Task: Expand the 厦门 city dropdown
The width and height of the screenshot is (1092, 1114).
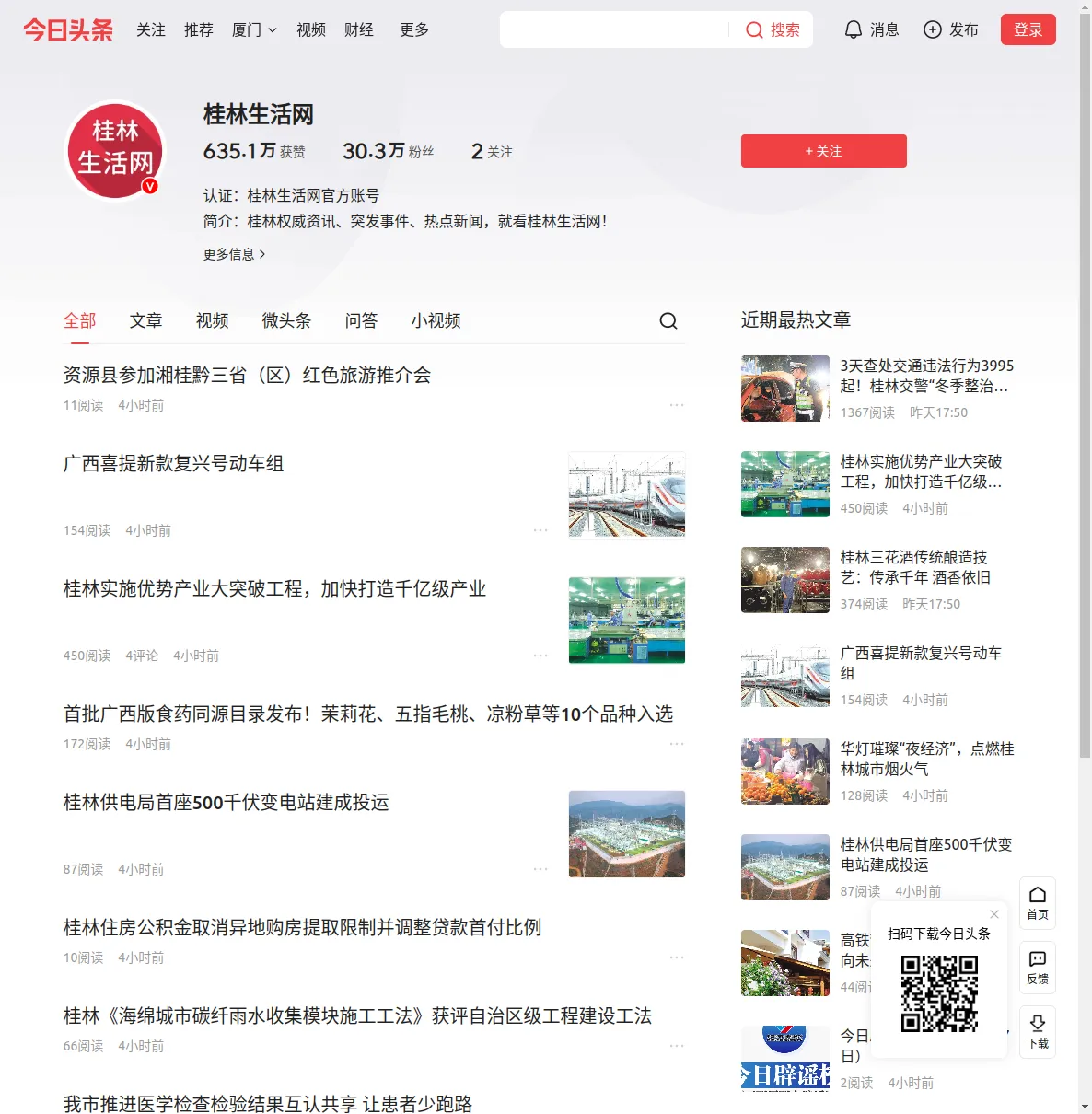Action: coord(254,30)
